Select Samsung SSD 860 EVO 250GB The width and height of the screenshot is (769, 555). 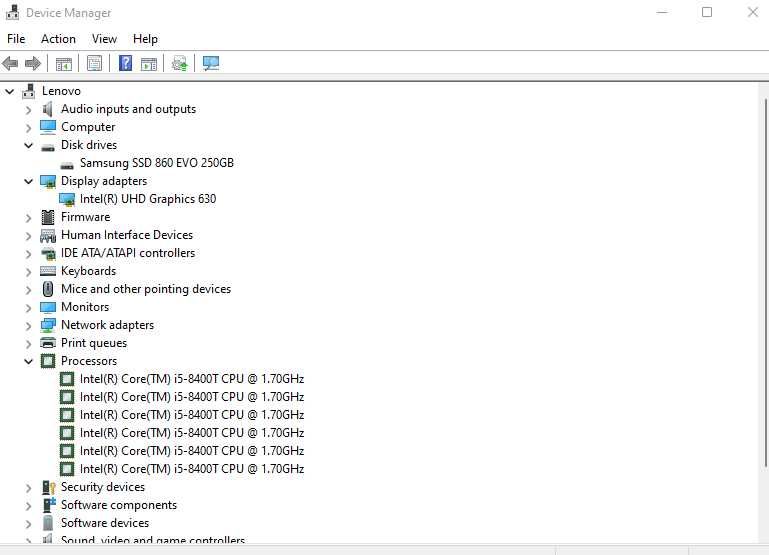tap(157, 163)
